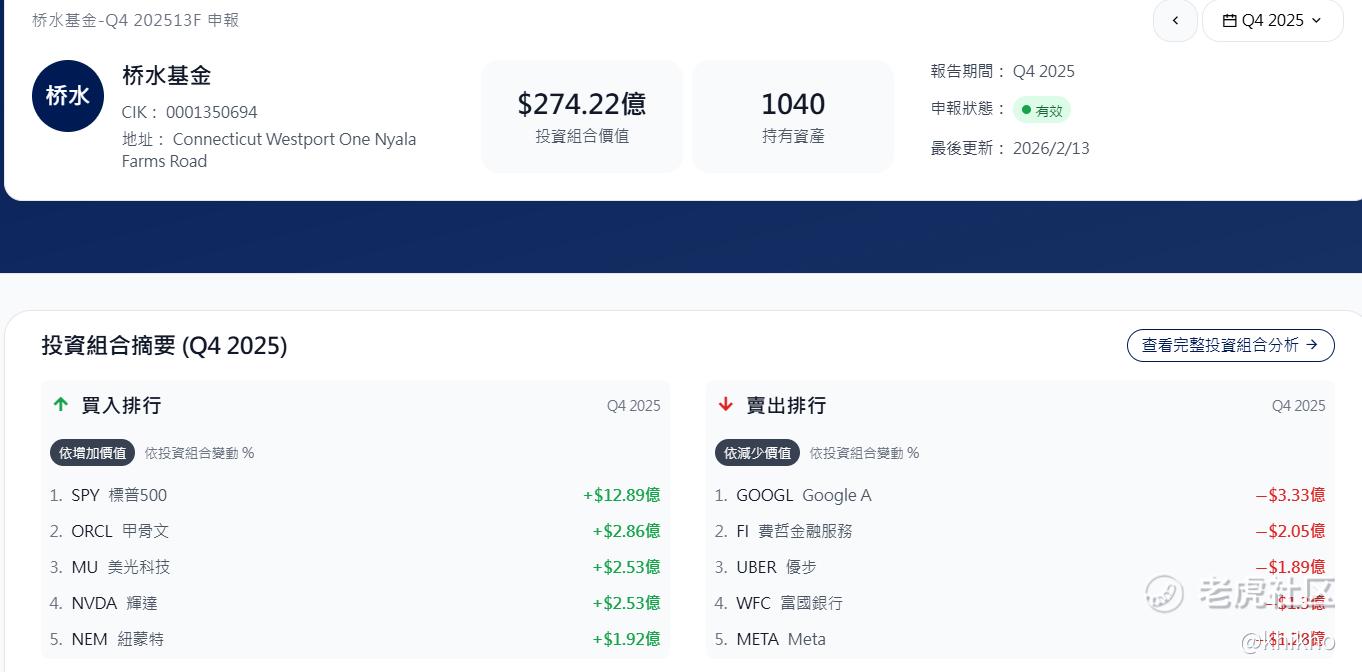Screen dimensions: 1362x672
Task: Click the 桥水 round logo avatar
Action: (x=68, y=96)
